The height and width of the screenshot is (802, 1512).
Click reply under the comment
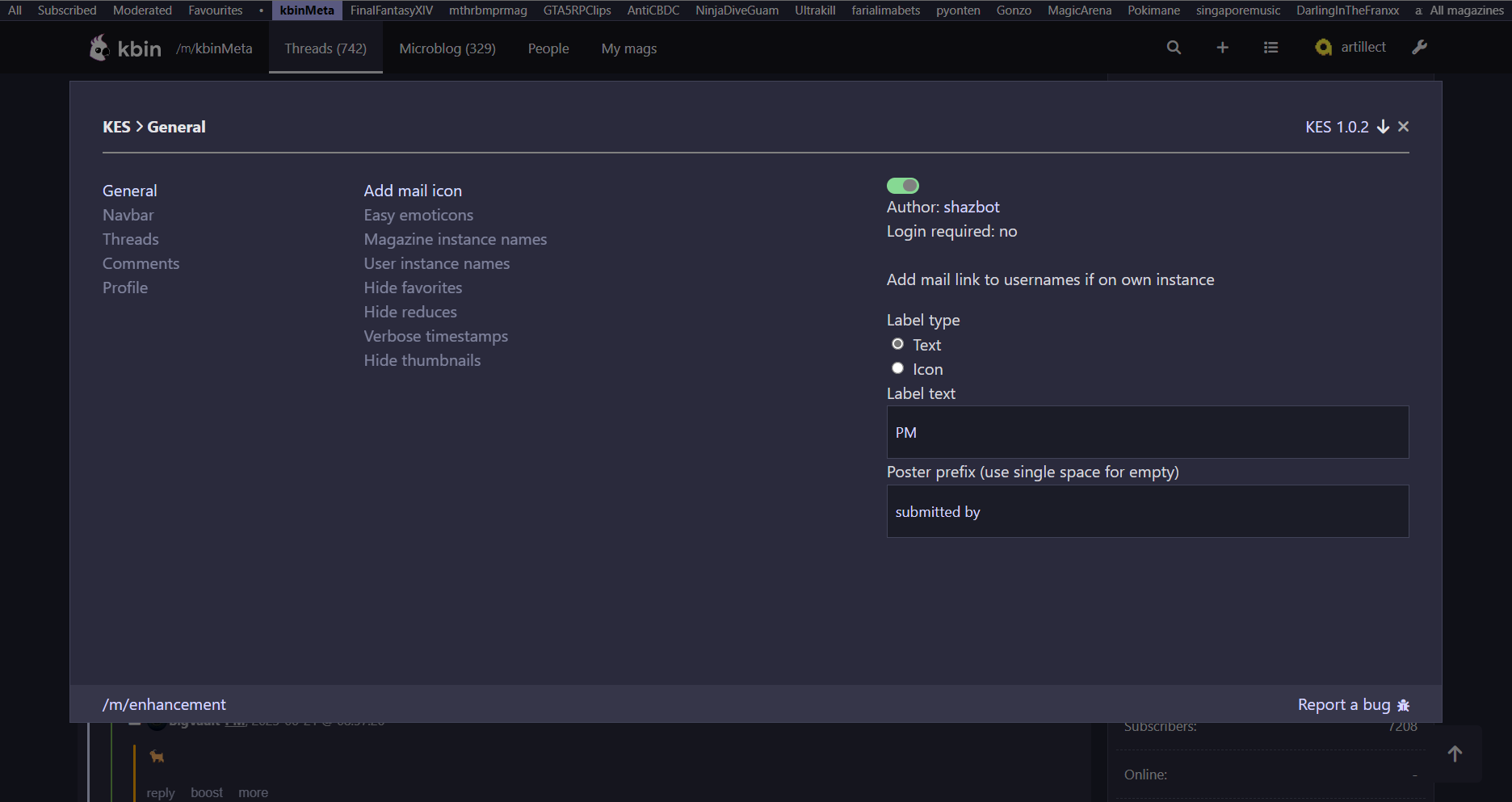161,793
